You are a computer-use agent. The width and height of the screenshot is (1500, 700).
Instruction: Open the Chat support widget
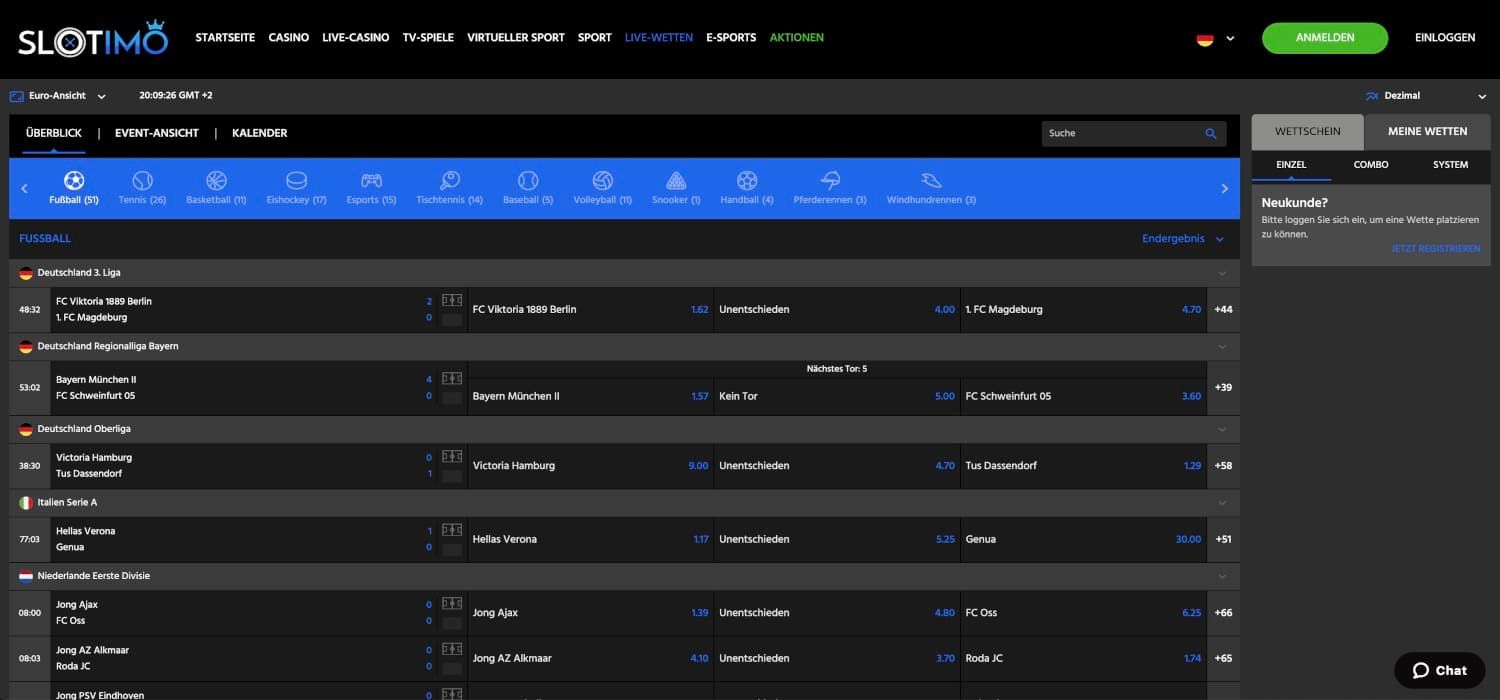(x=1438, y=670)
